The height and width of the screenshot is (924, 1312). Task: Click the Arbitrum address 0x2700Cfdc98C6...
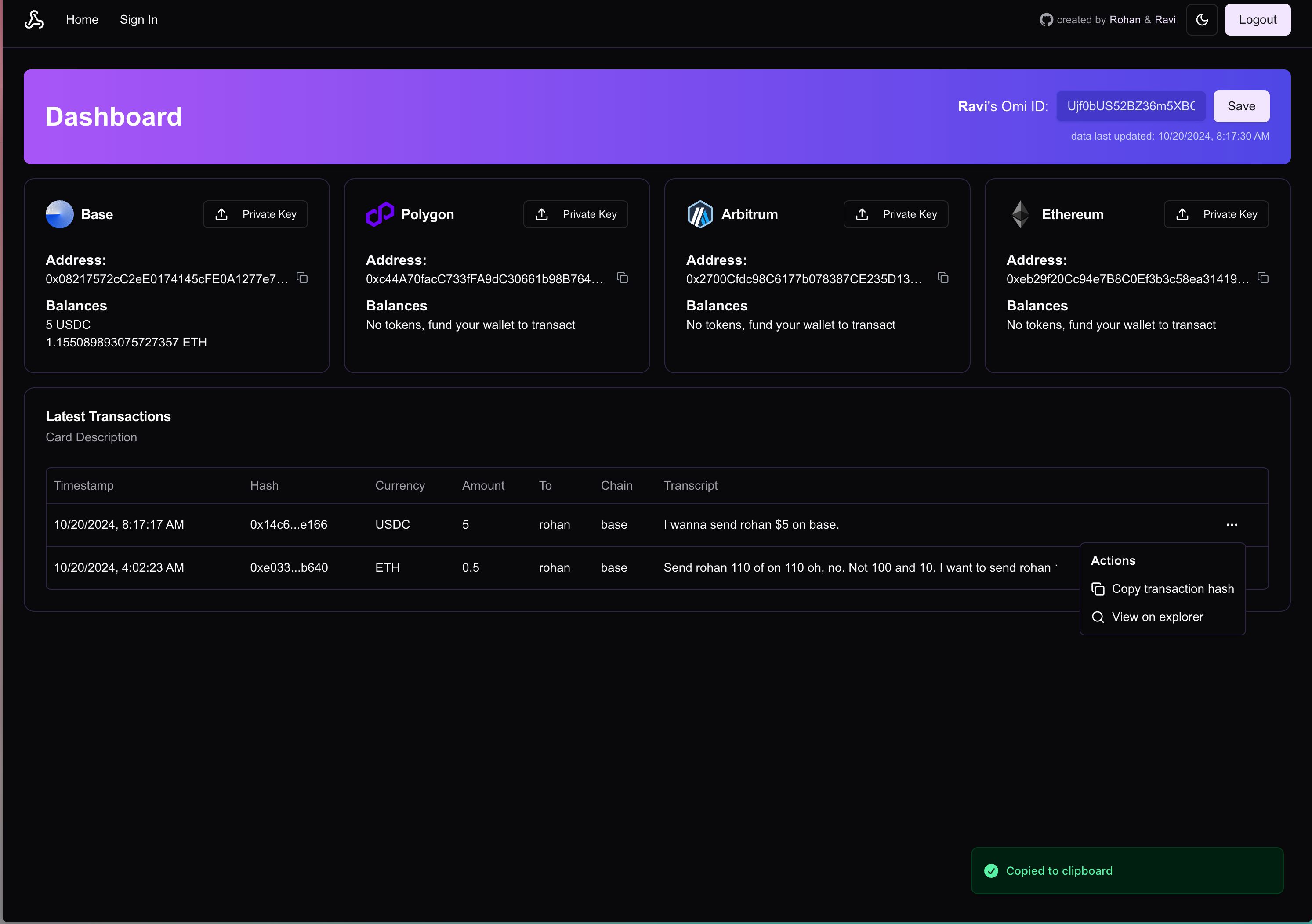804,279
